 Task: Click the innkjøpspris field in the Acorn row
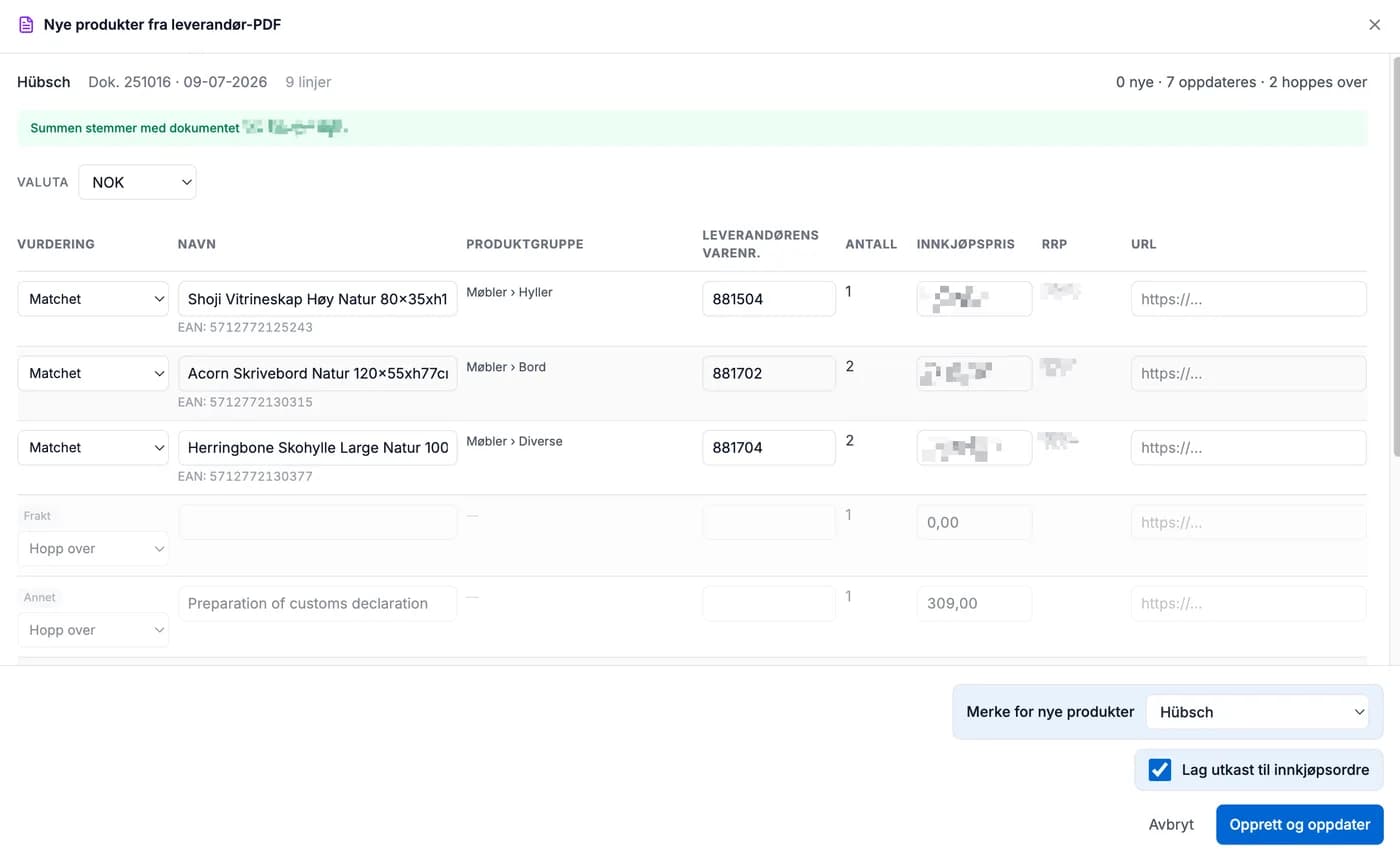(974, 373)
